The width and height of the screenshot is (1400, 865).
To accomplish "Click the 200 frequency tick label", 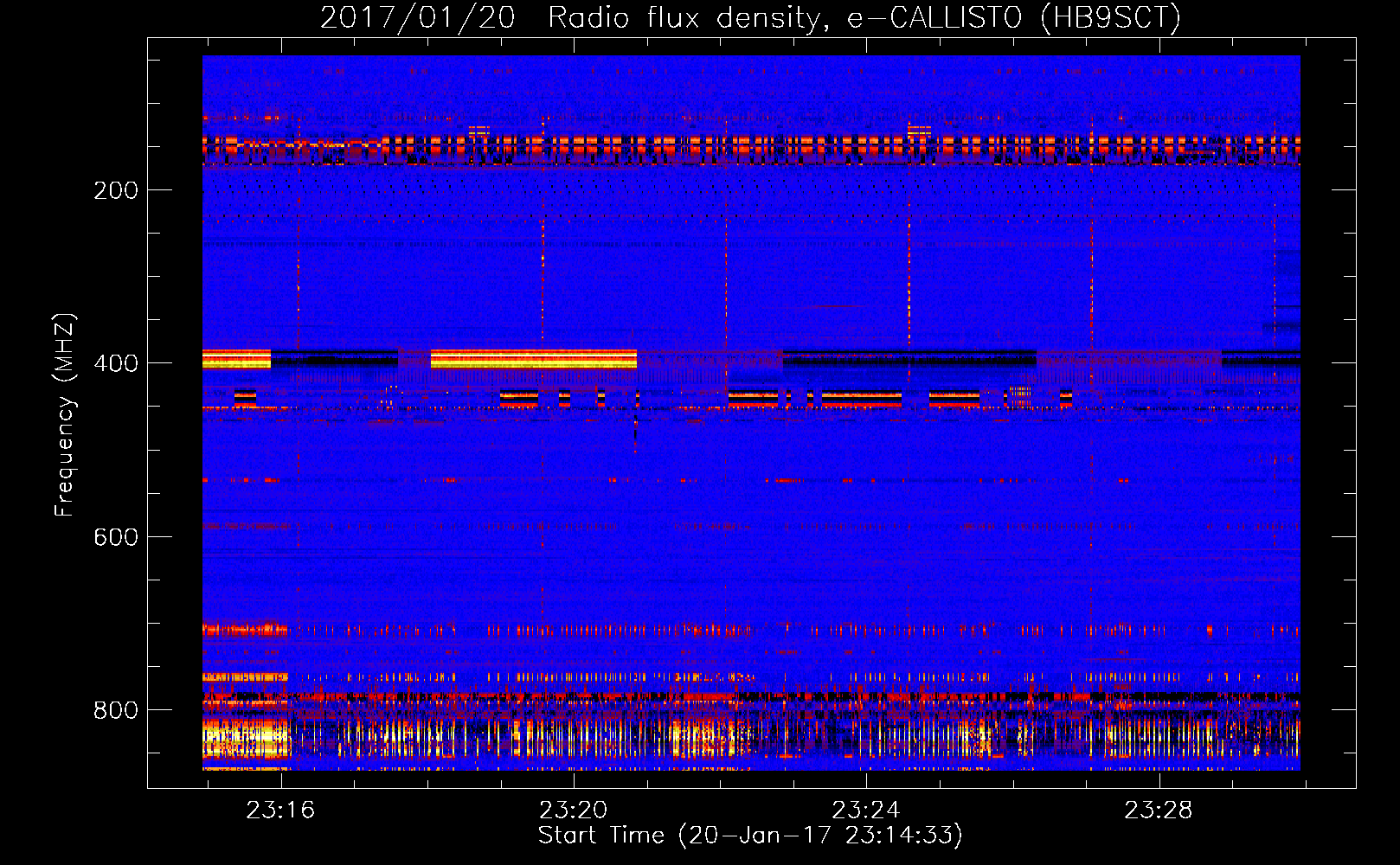I will 116,190.
